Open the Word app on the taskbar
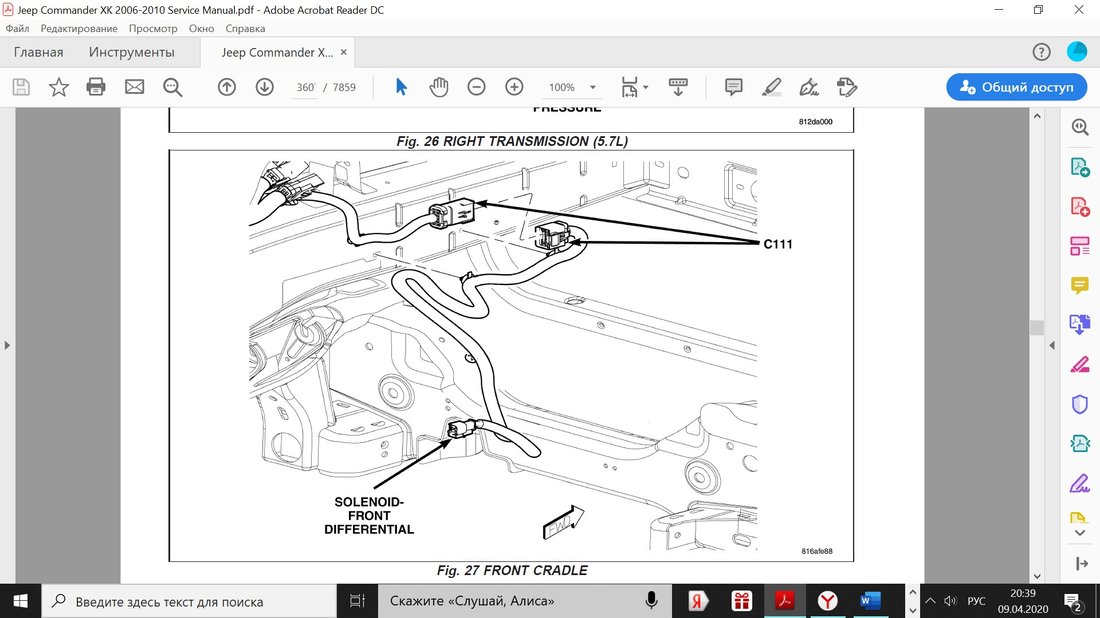Viewport: 1100px width, 618px height. [x=870, y=601]
